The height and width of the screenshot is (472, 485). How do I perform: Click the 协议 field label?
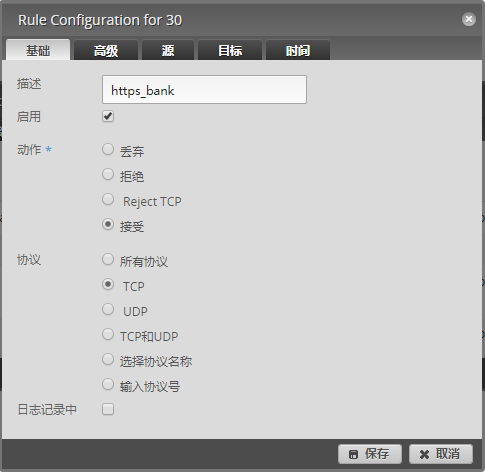(29, 260)
